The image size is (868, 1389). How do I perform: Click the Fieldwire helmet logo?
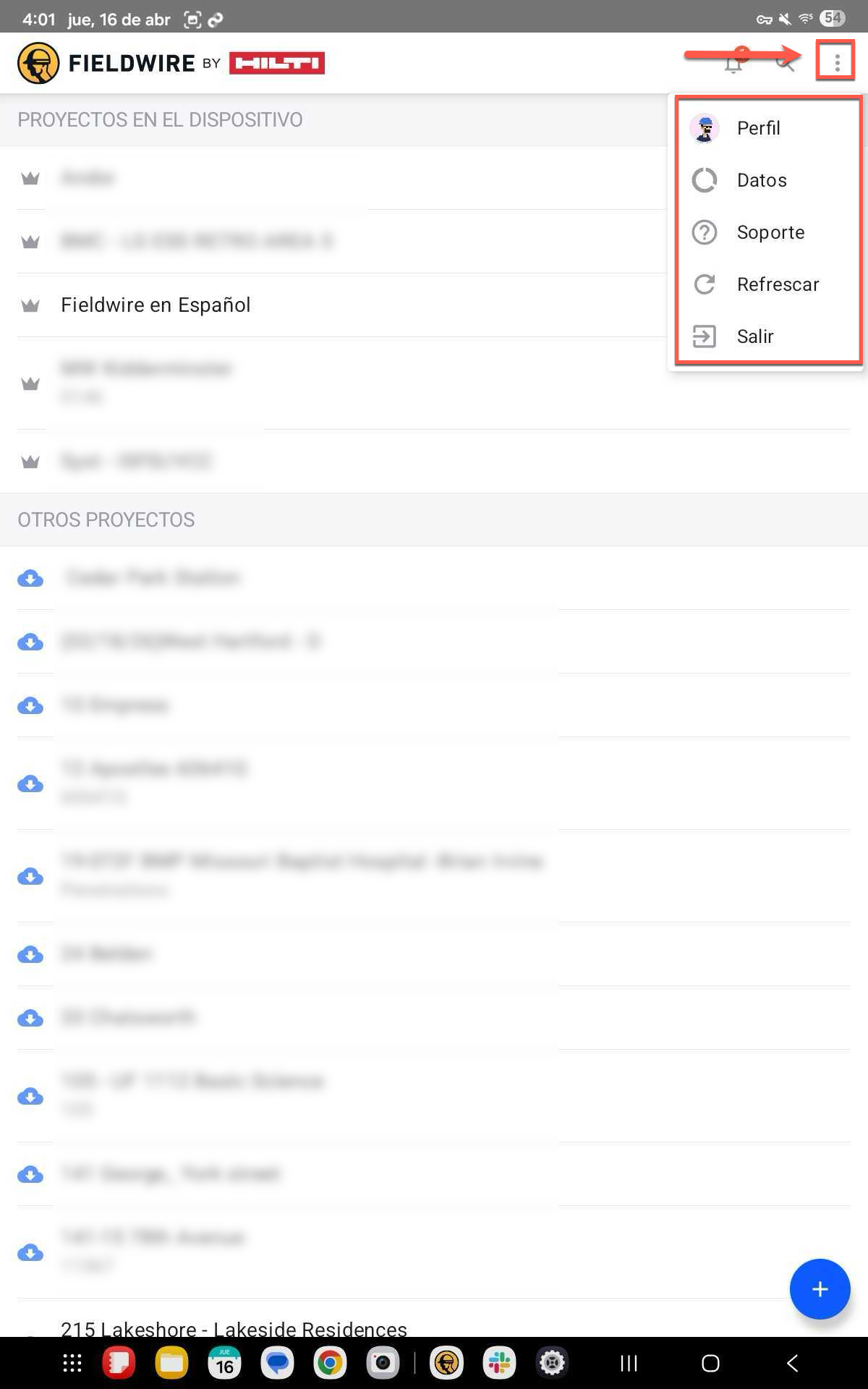pyautogui.click(x=38, y=63)
